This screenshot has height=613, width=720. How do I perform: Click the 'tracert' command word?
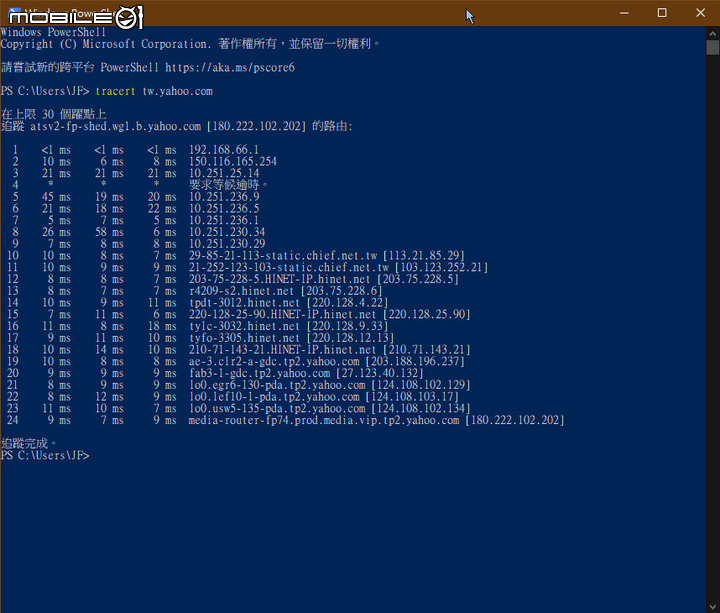point(115,91)
